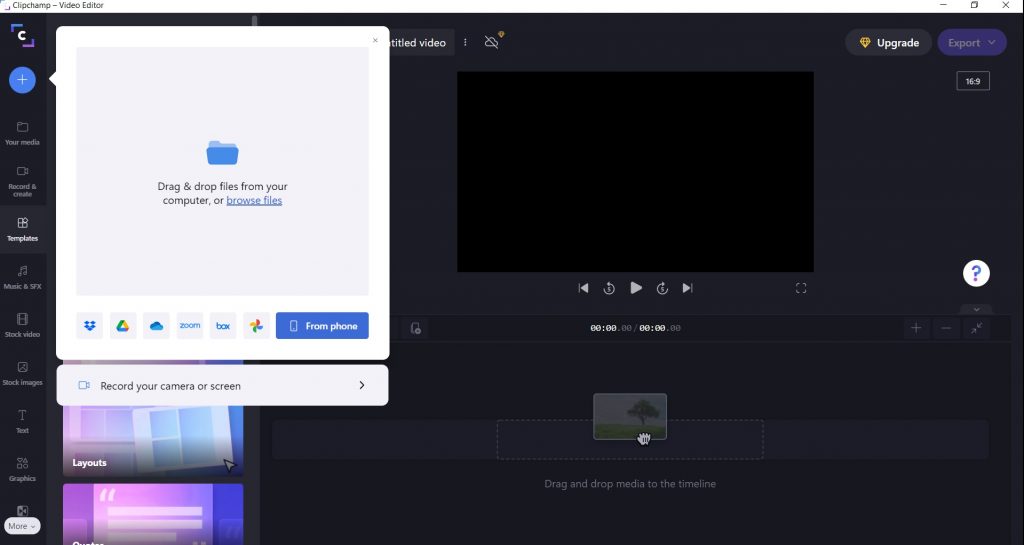Open the Quotes template category
This screenshot has width=1024, height=545.
153,514
